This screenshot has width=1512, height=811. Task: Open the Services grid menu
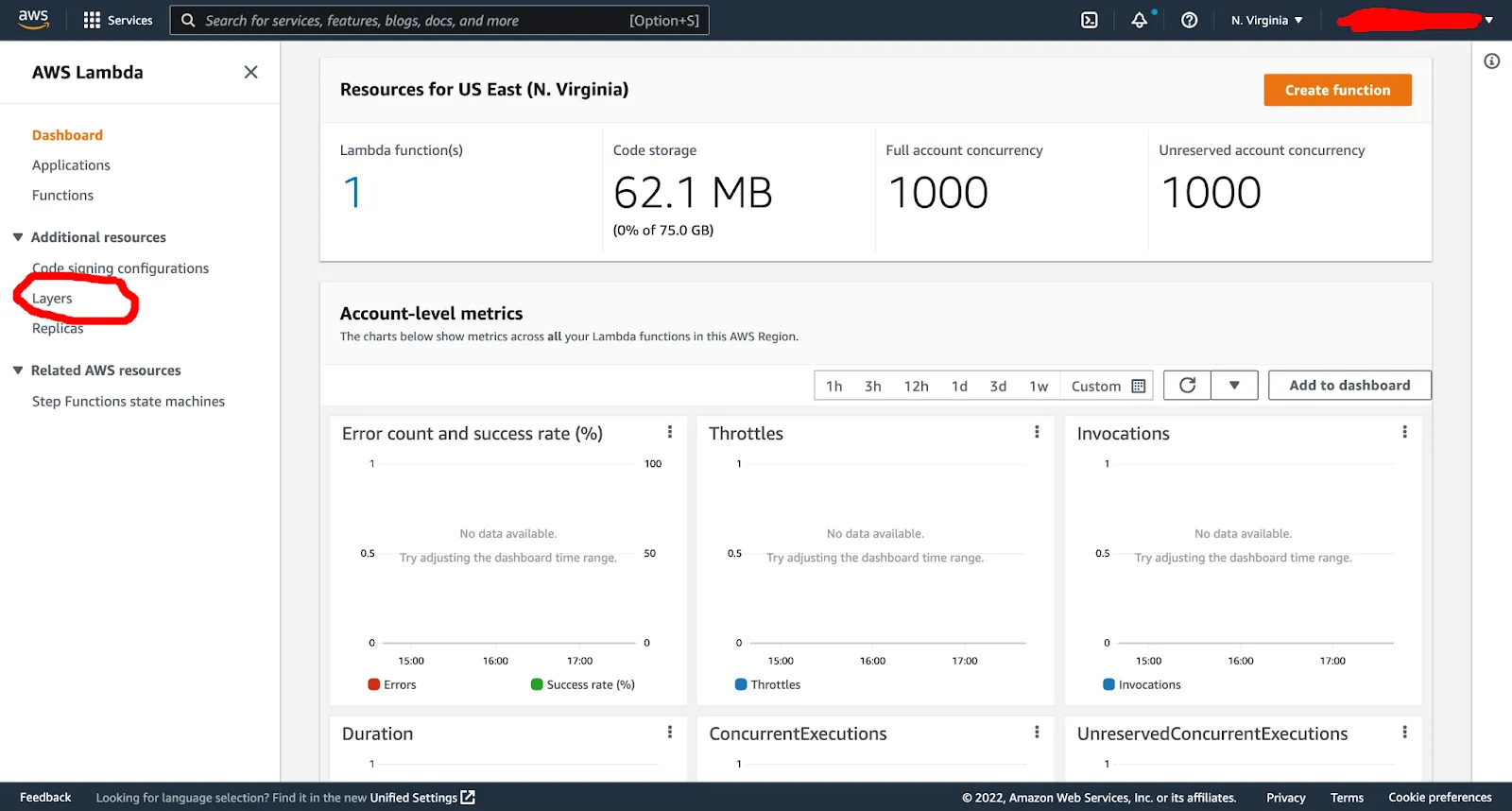[x=118, y=20]
